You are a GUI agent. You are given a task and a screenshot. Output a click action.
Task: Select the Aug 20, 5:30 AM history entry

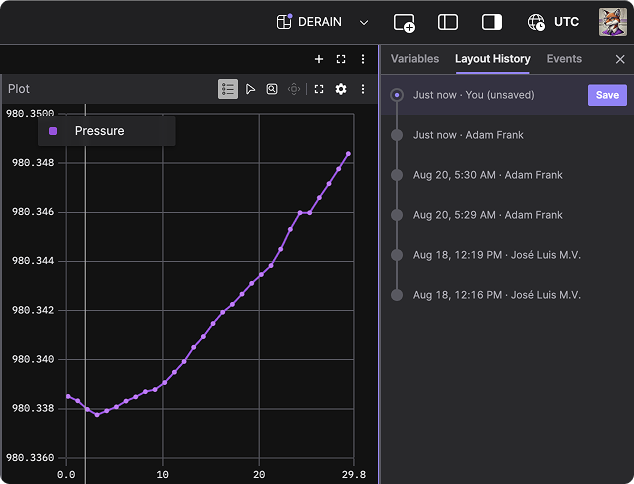pyautogui.click(x=487, y=175)
